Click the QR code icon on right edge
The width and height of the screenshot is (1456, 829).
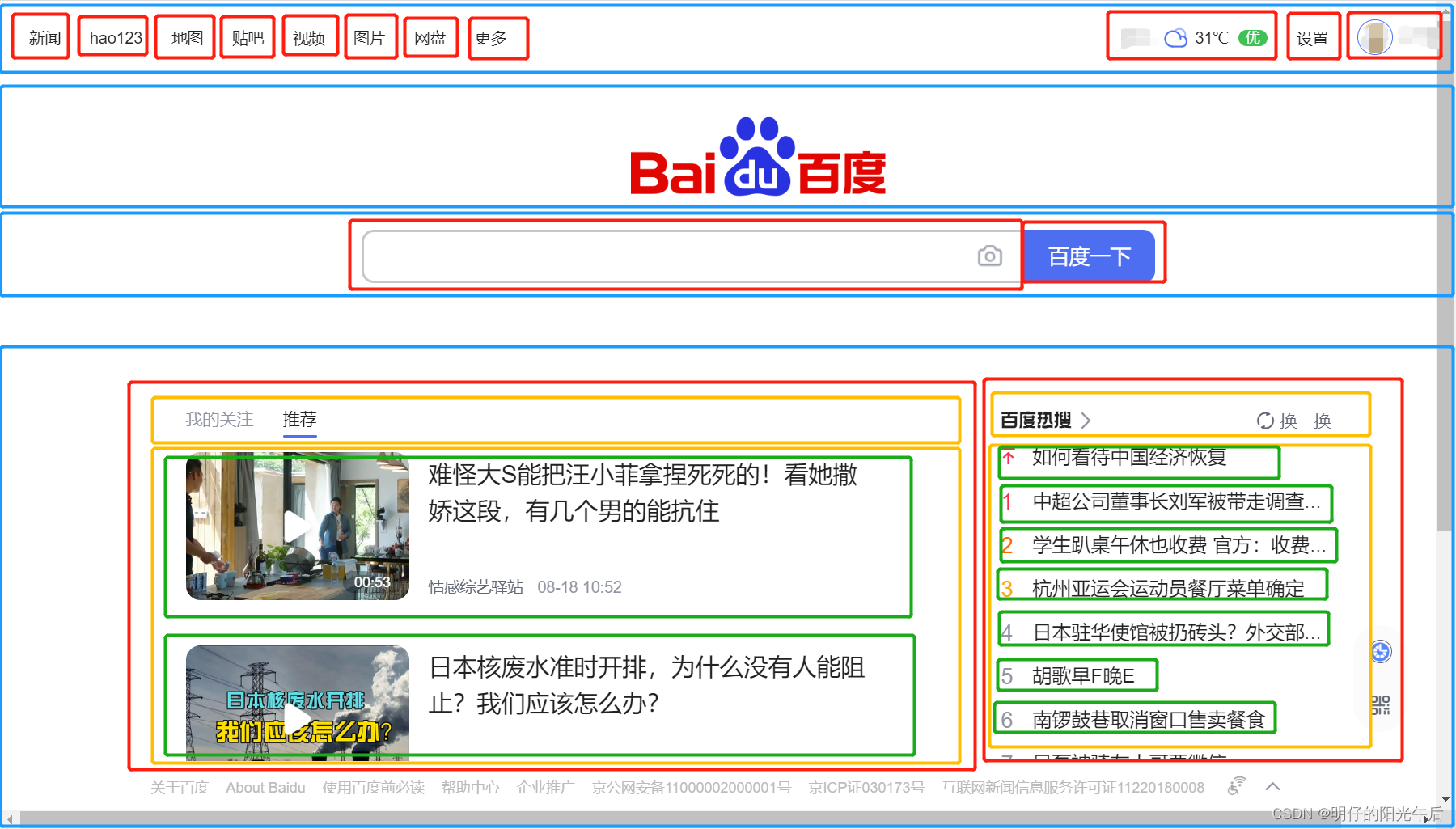(x=1381, y=704)
